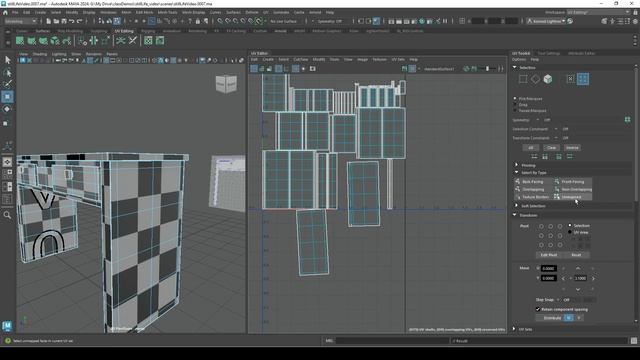Click the Inverse selection button
Image resolution: width=640 pixels, height=360 pixels.
pos(572,148)
